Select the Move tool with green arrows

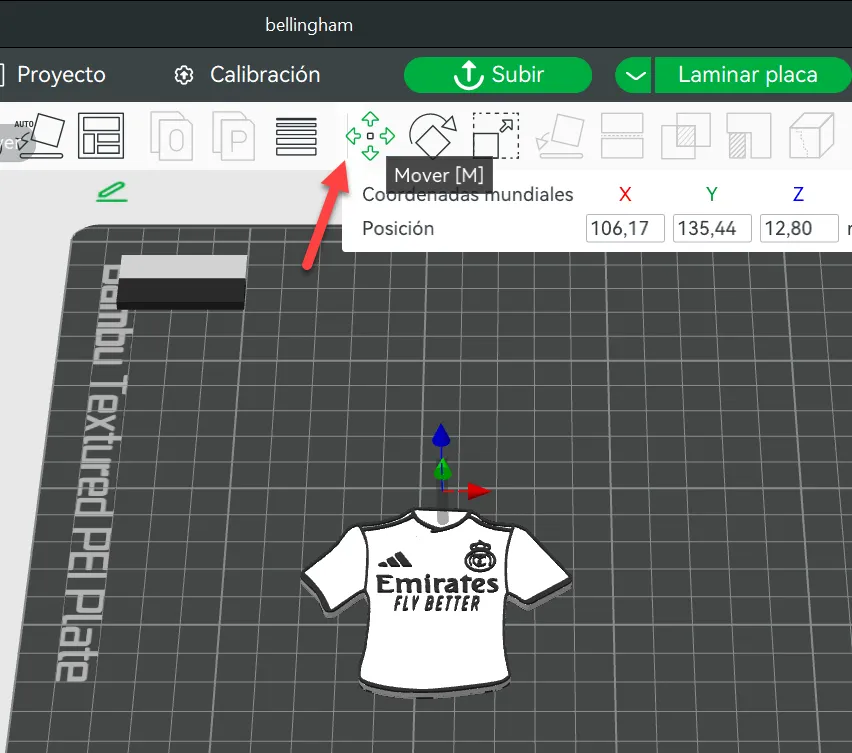pyautogui.click(x=370, y=136)
